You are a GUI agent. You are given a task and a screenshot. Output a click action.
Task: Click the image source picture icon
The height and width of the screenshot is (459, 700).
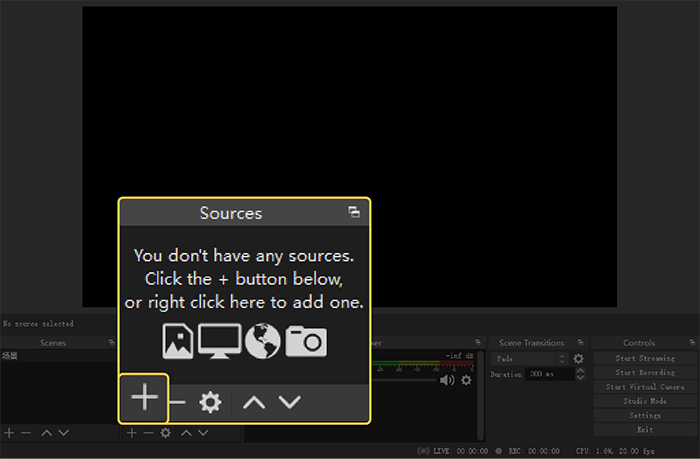[177, 341]
